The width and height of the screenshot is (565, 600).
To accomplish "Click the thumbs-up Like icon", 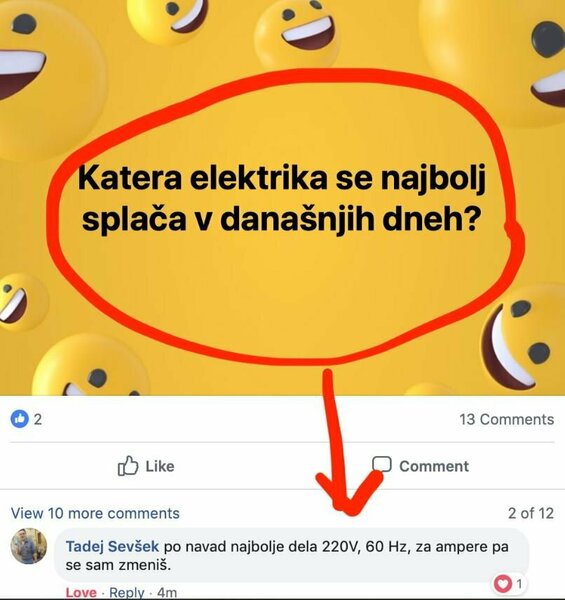I will tap(128, 466).
